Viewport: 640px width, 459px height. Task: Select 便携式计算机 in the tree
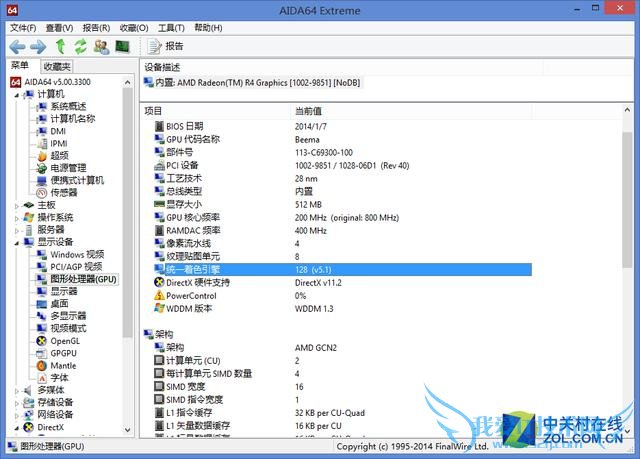tap(77, 180)
